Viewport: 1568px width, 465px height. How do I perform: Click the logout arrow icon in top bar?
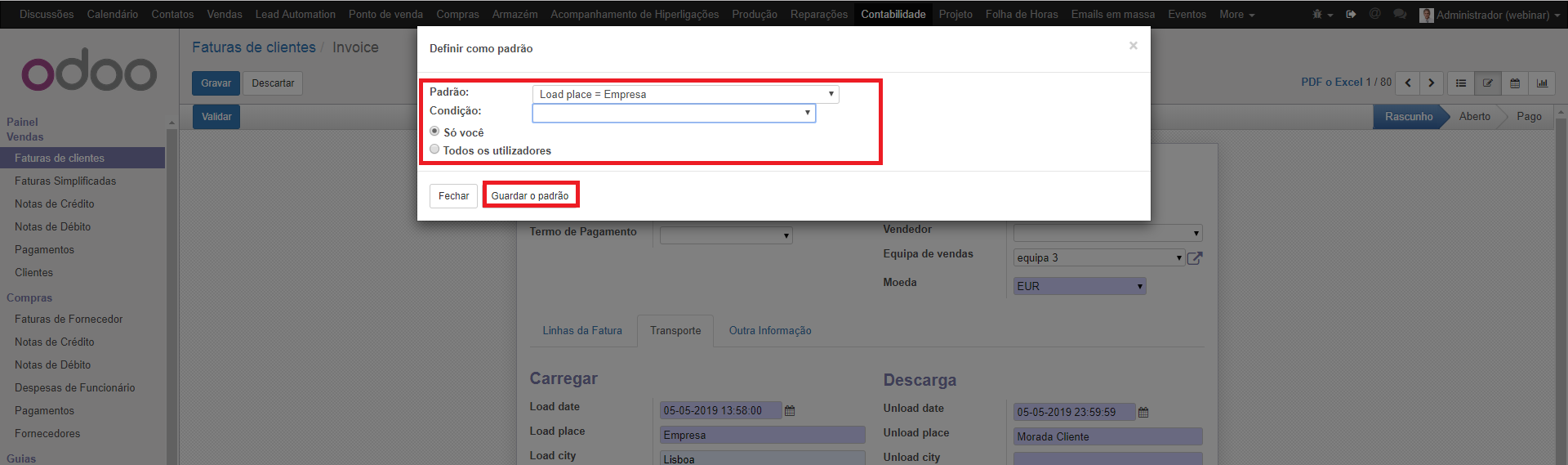pos(1351,15)
